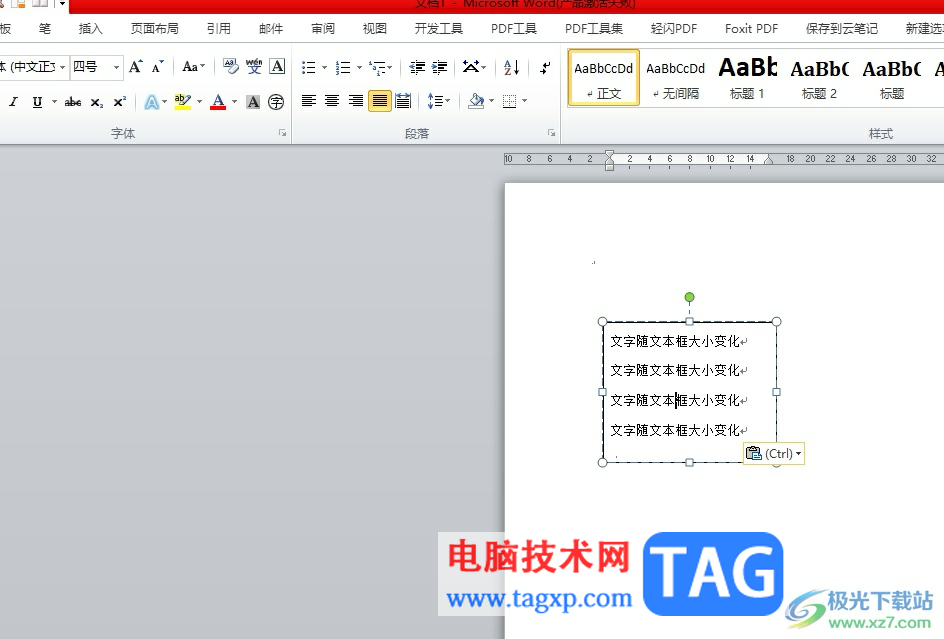Align text left
944x639 pixels.
coord(308,101)
